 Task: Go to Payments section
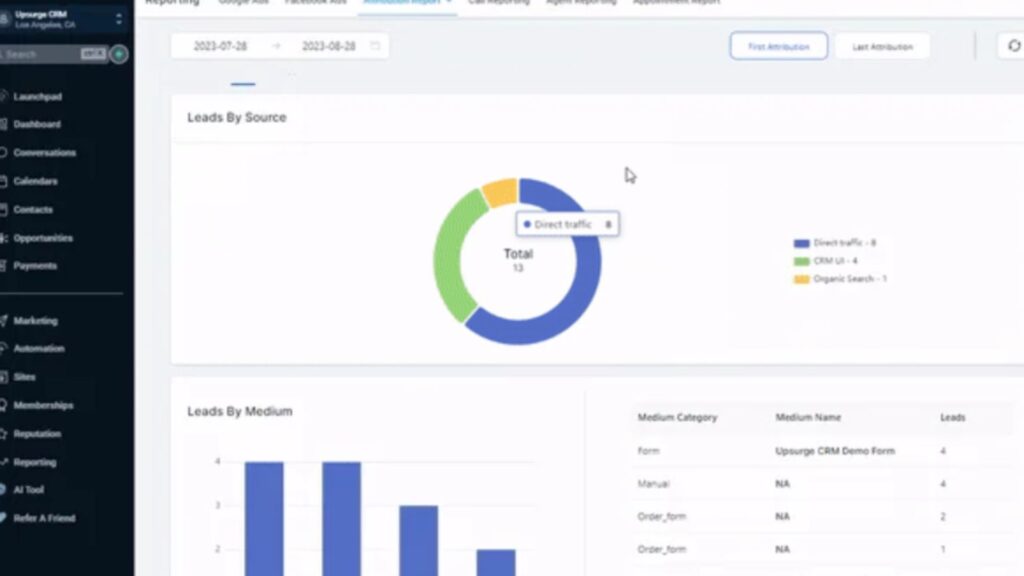click(35, 266)
